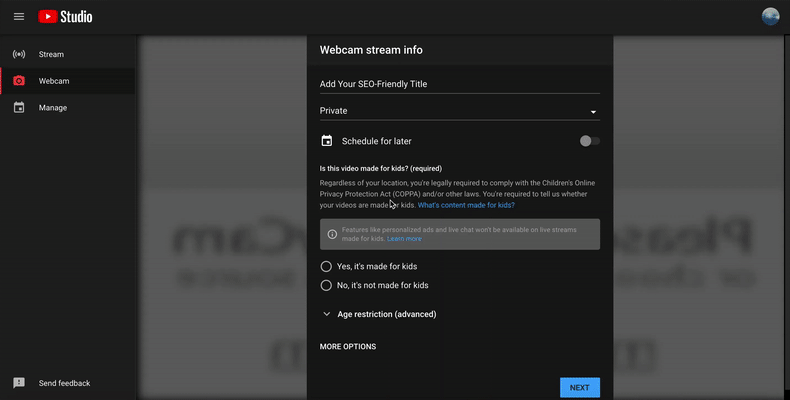Open the Private visibility dropdown
Viewport: 790px width, 400px height.
tap(459, 111)
